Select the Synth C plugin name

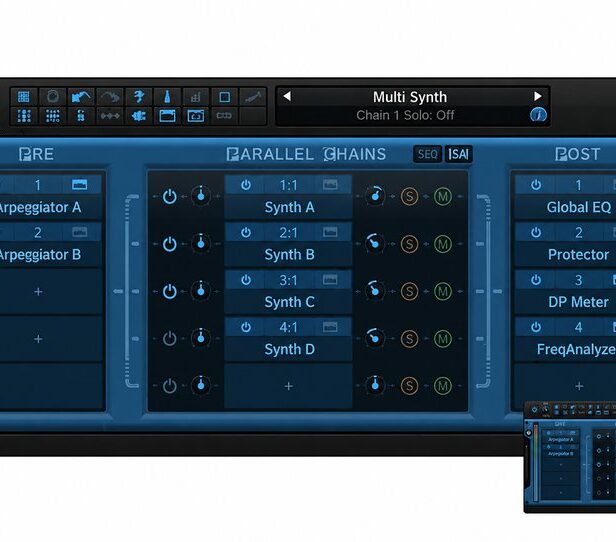tap(290, 302)
